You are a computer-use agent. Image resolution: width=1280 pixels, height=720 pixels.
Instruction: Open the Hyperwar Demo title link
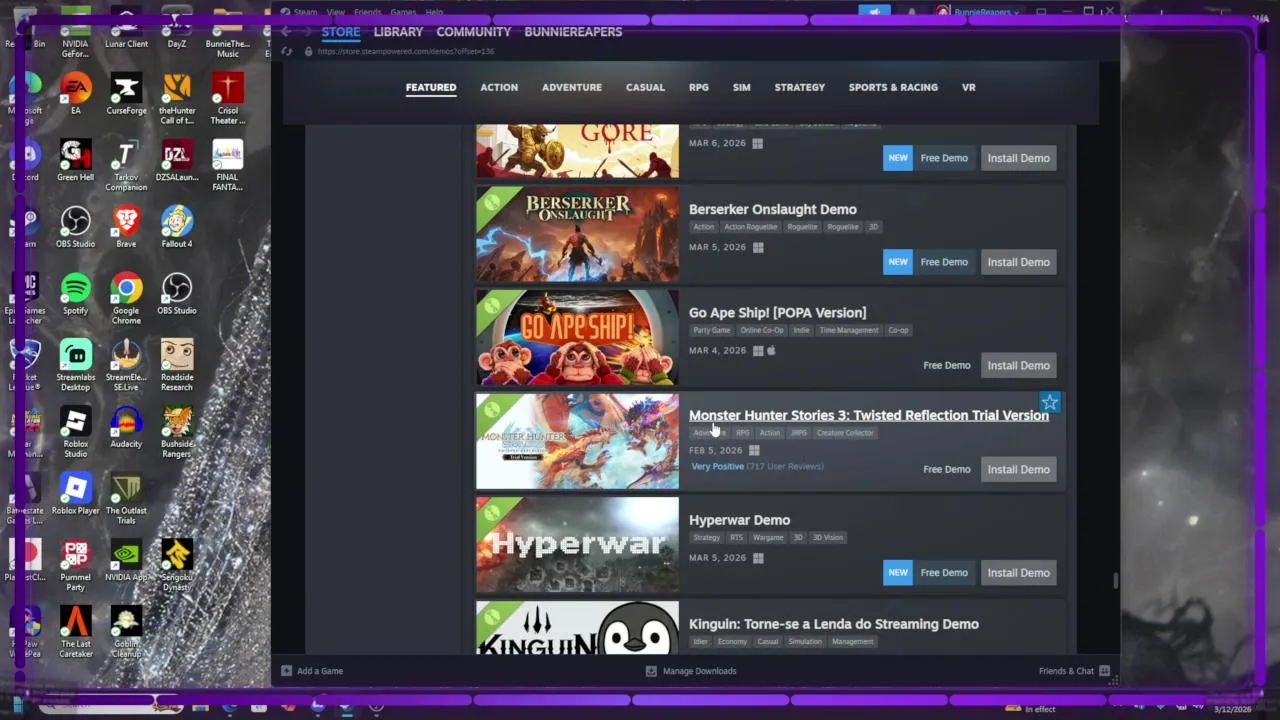(x=739, y=520)
